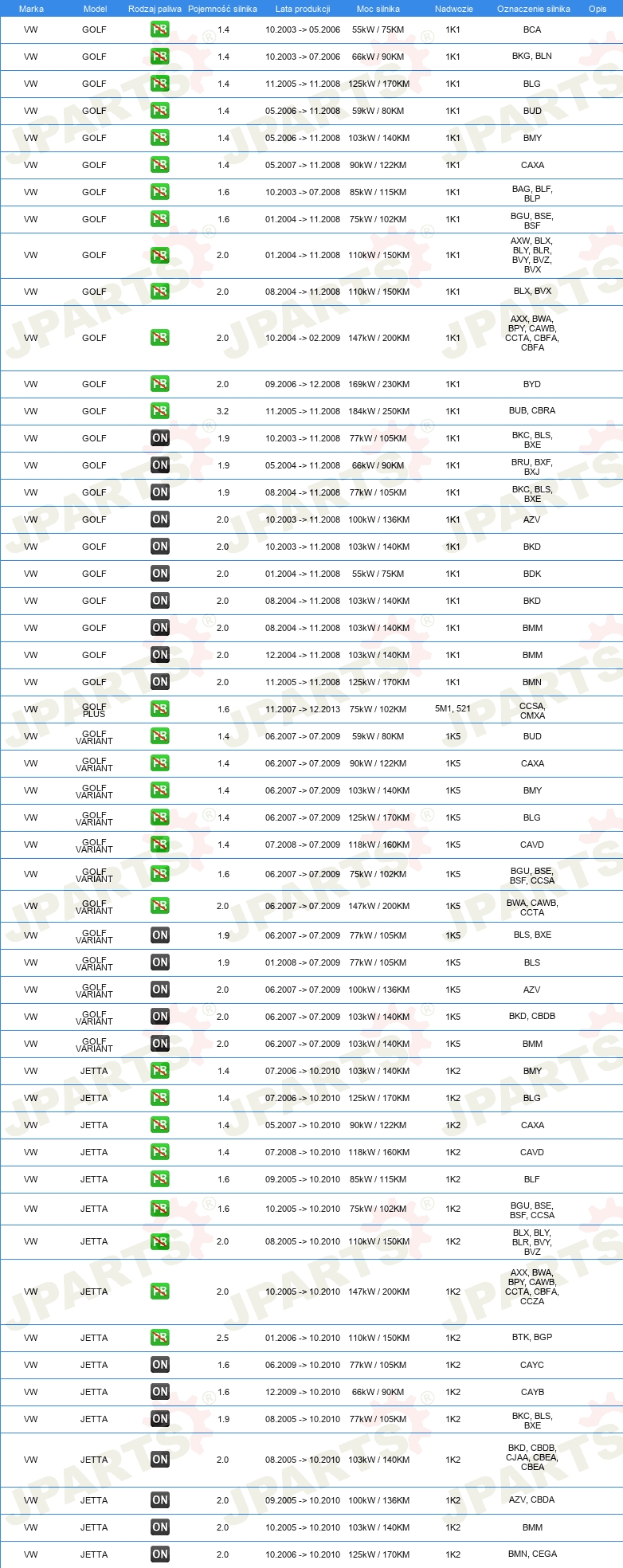Click petrol icon in Golf Variant BUD row
The width and height of the screenshot is (623, 1568).
click(160, 736)
